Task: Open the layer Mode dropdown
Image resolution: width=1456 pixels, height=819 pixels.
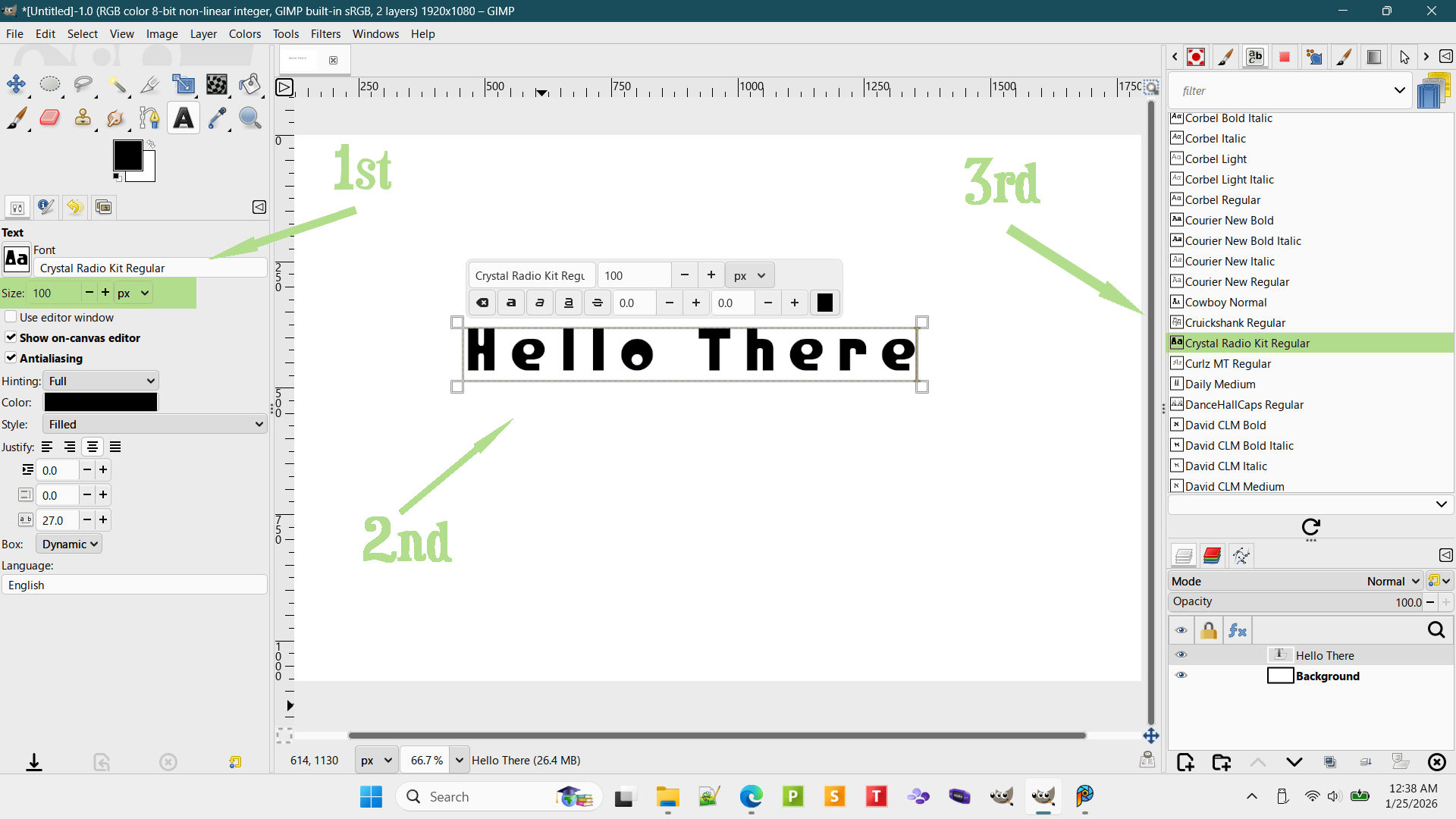Action: click(x=1295, y=581)
